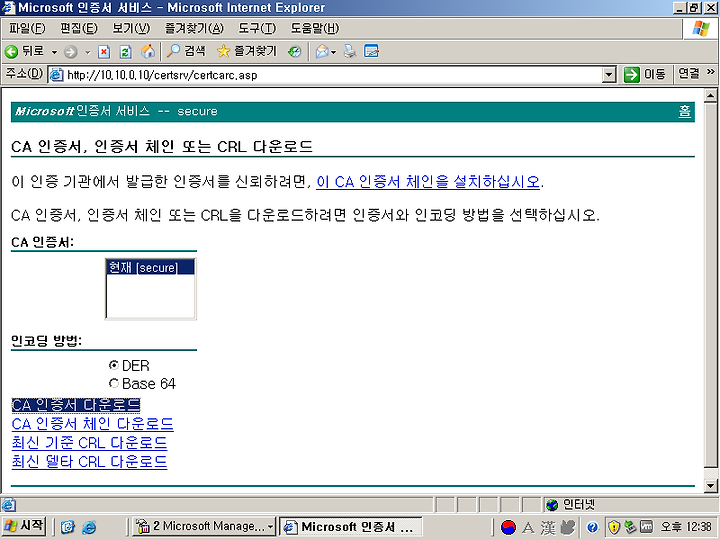Screen dimensions: 720x540
Task: Open the 편집(E) menu
Action: (79, 28)
